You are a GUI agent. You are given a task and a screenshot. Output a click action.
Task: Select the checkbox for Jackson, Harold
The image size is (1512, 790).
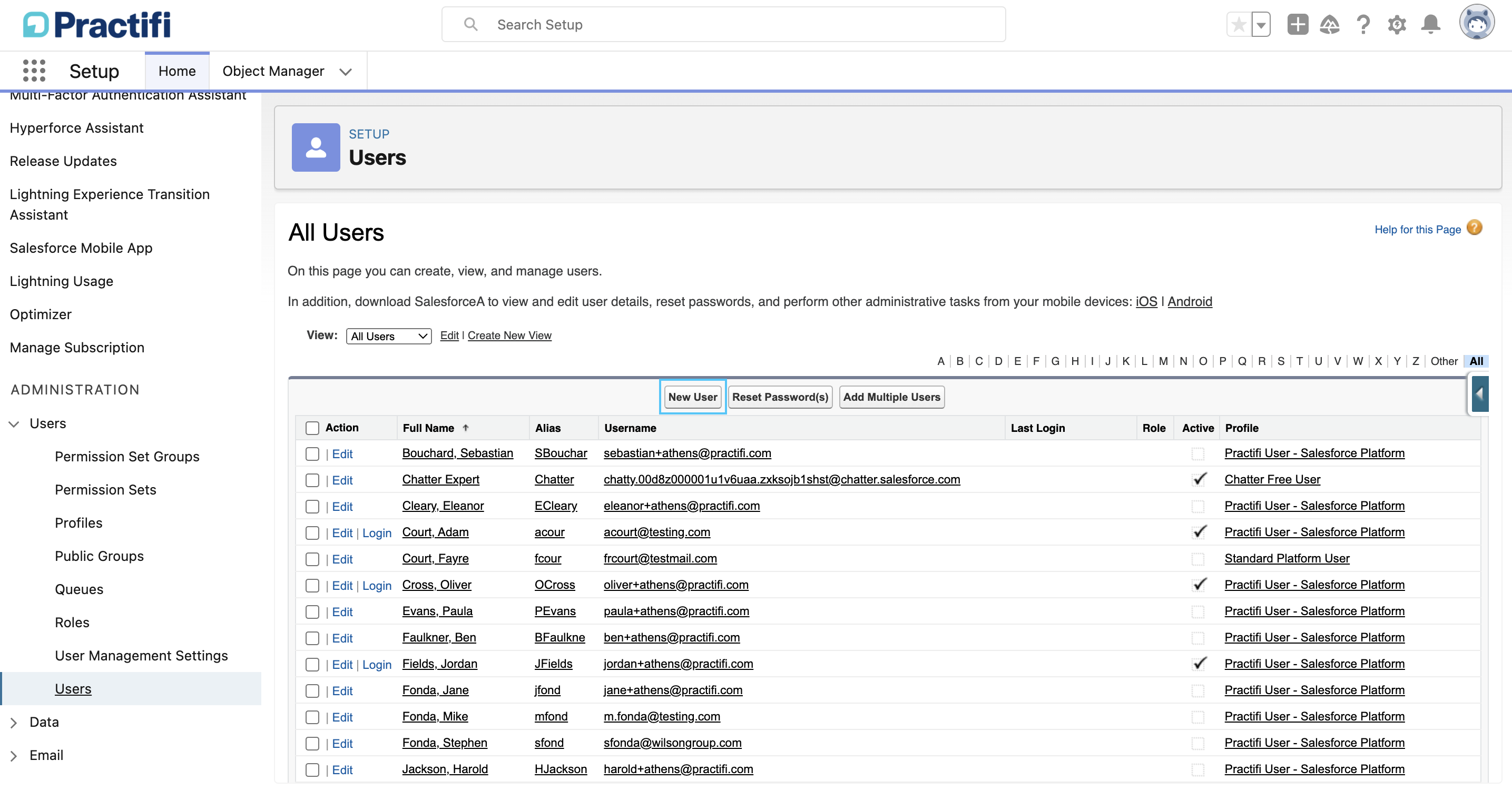click(312, 770)
